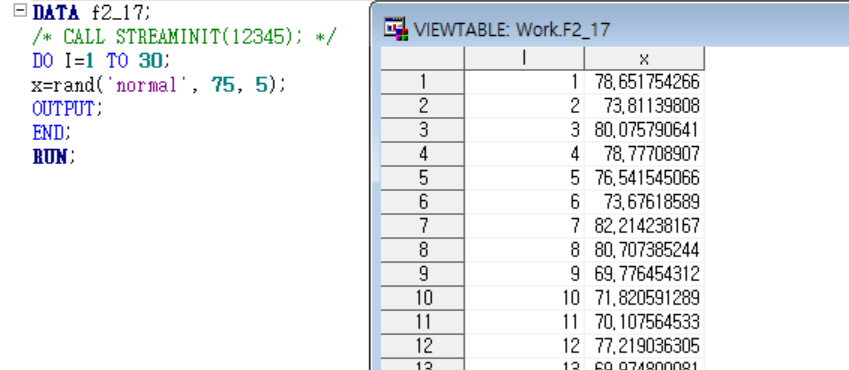
Task: Click the RUN keyword in code
Action: click(50, 157)
